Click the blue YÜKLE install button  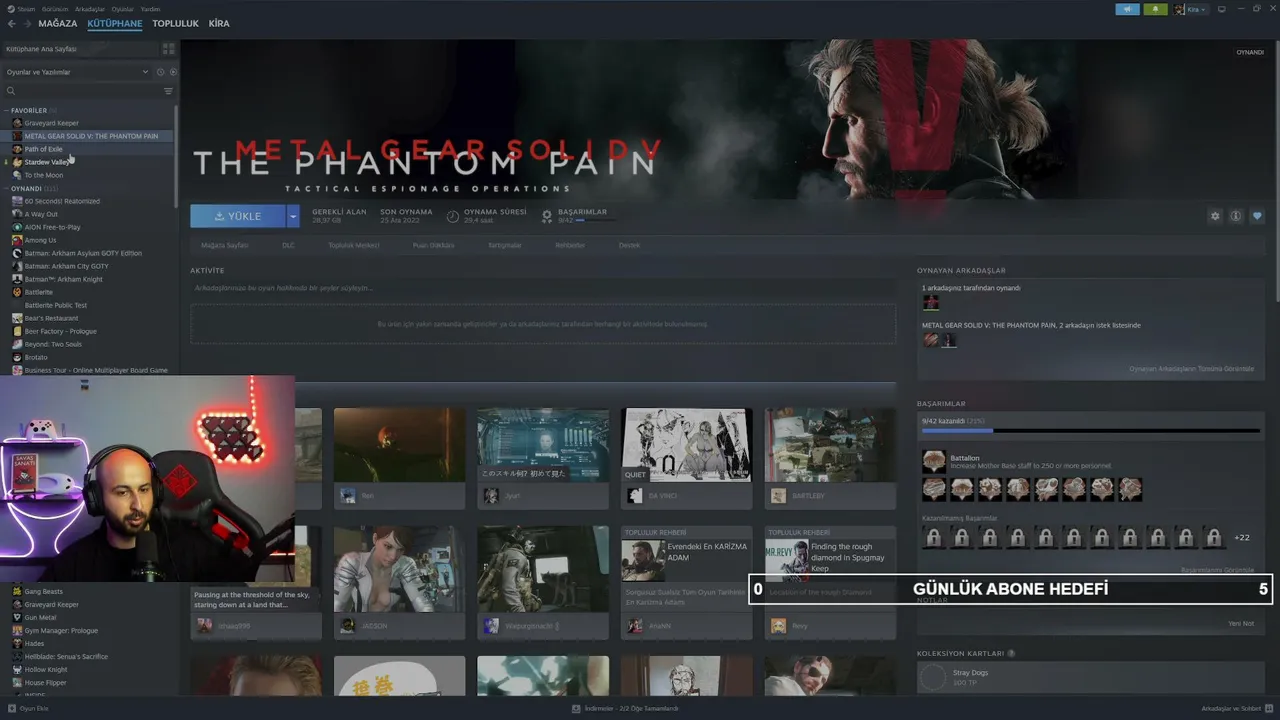tap(238, 216)
